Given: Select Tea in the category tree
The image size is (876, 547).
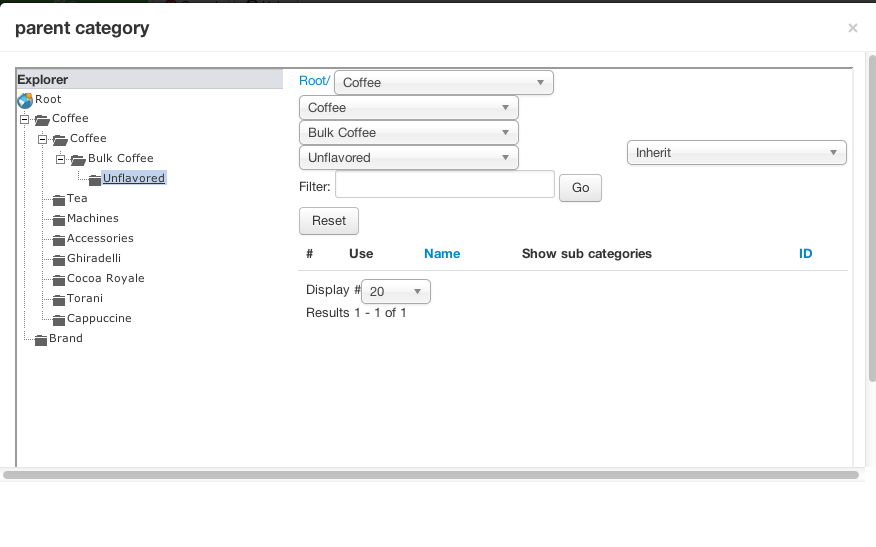Looking at the screenshot, I should [x=77, y=198].
